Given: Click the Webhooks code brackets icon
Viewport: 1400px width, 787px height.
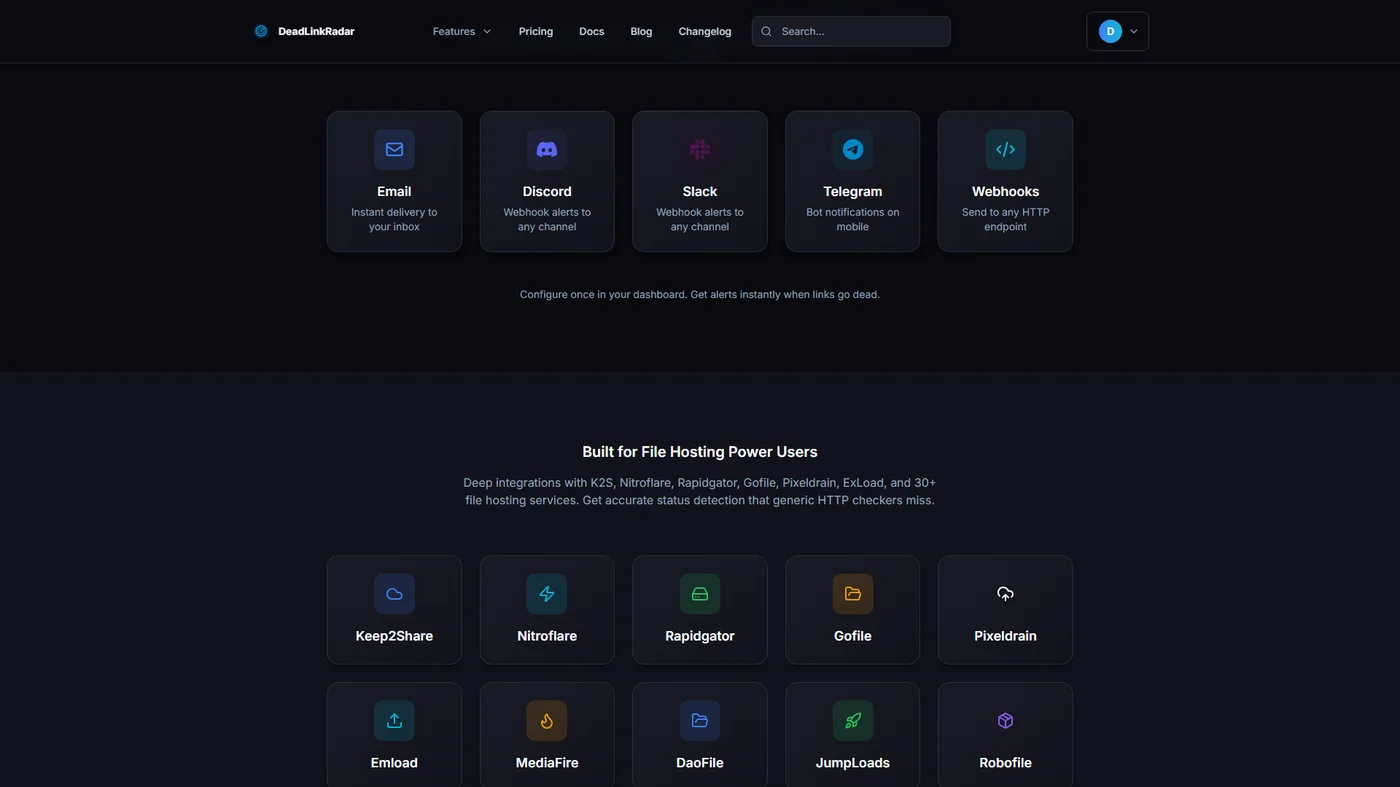Looking at the screenshot, I should coord(1005,149).
